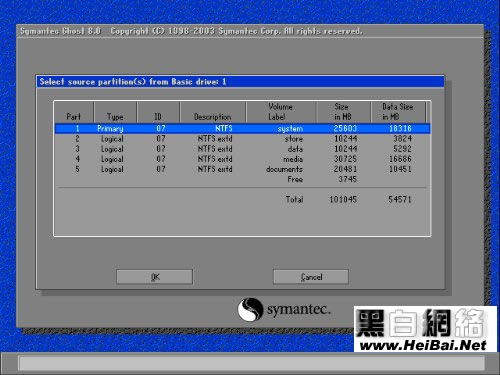Click the Size in MB column header
This screenshot has width=500, height=375.
[343, 112]
